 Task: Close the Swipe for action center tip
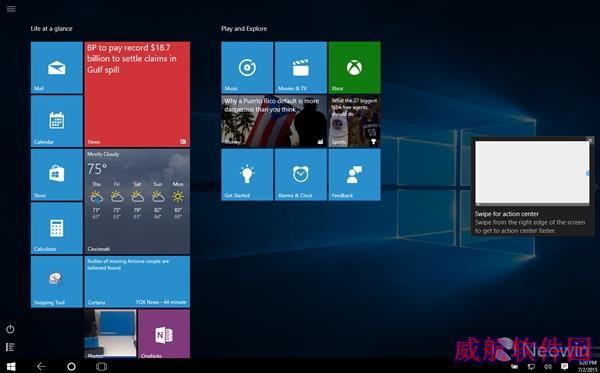pos(590,140)
